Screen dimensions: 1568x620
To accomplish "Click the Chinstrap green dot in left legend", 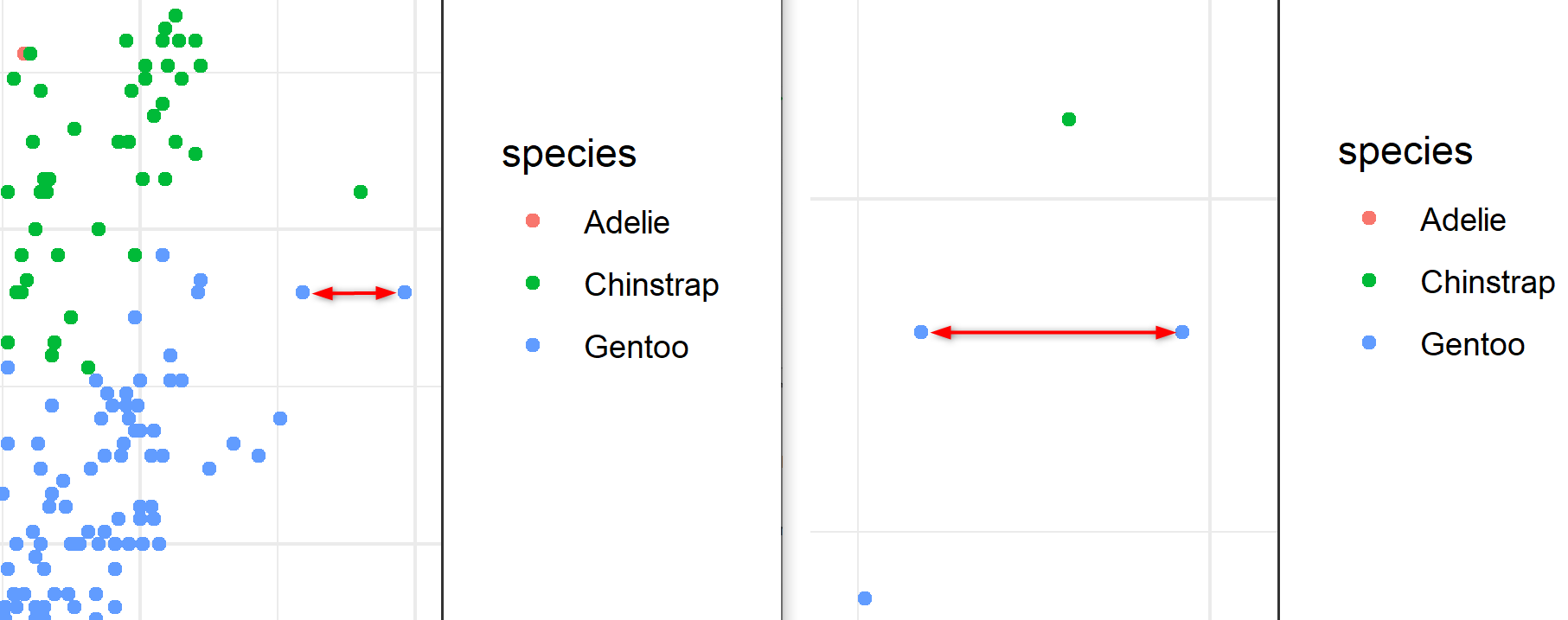I will (x=533, y=283).
